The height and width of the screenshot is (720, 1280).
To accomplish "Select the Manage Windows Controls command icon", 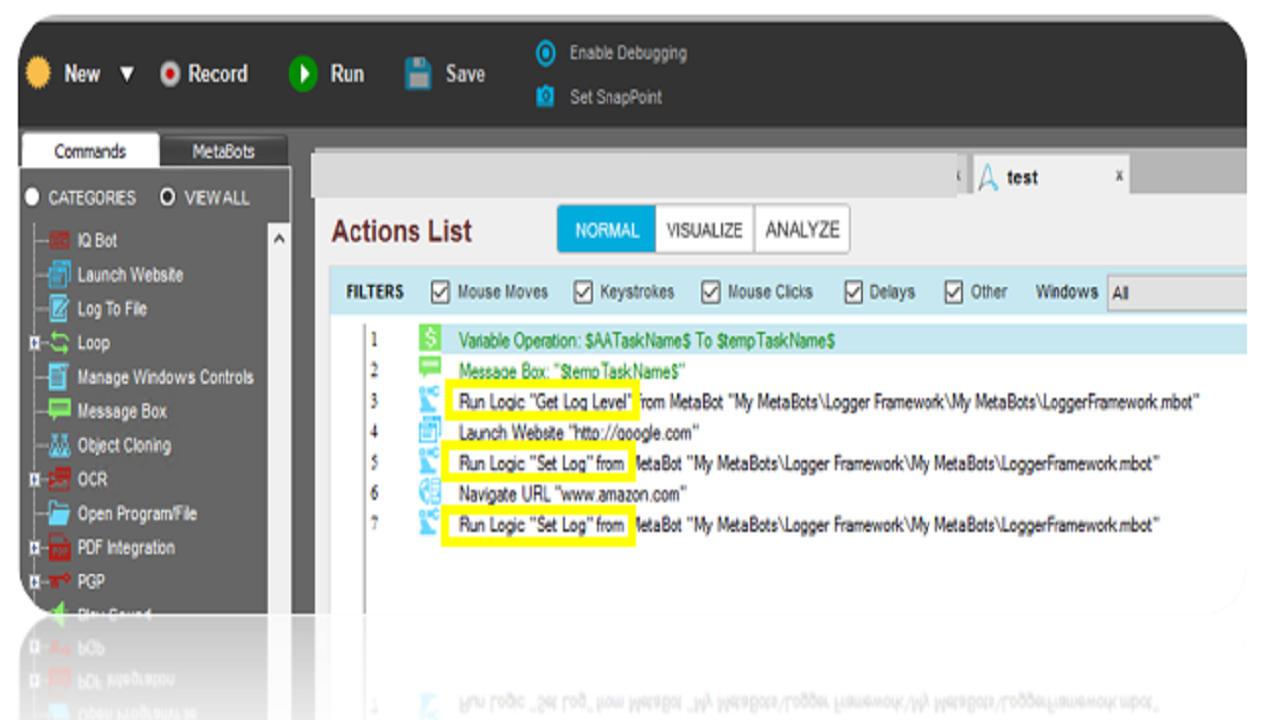I will 61,377.
